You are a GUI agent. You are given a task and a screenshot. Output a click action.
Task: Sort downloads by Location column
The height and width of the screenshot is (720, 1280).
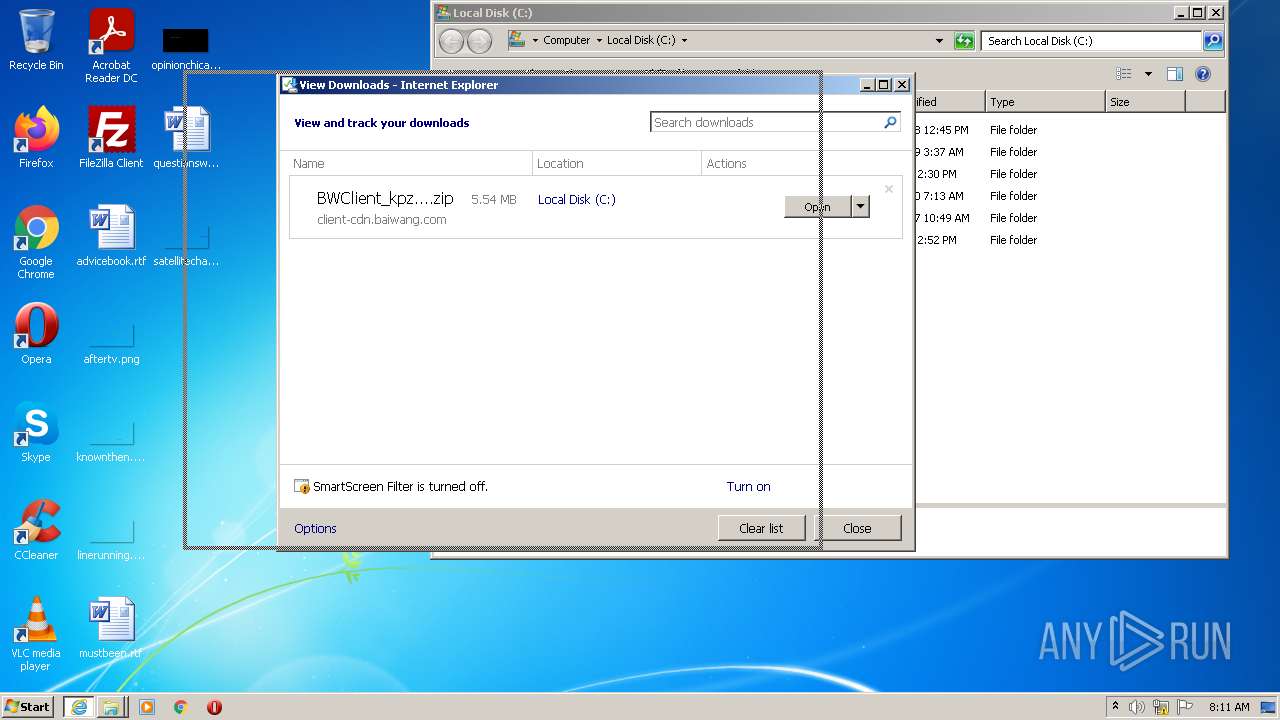[617, 163]
